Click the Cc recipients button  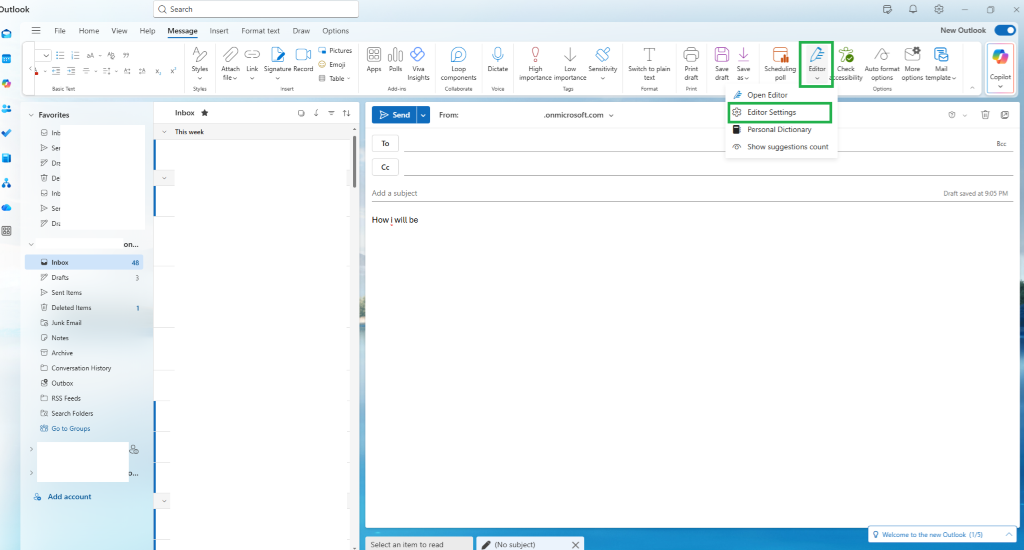click(x=385, y=167)
